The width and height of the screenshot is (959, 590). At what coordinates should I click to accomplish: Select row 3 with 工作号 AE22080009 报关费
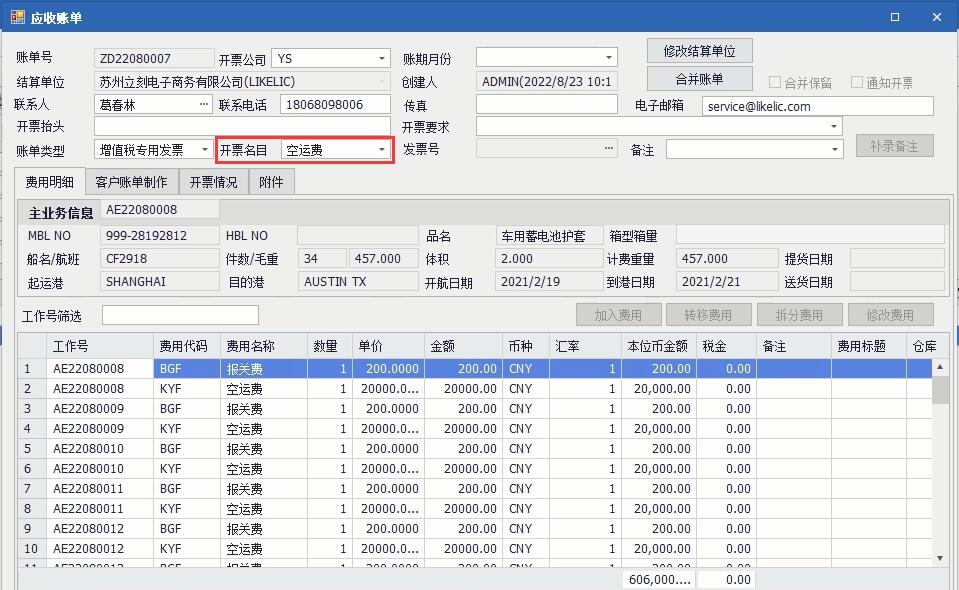point(88,409)
